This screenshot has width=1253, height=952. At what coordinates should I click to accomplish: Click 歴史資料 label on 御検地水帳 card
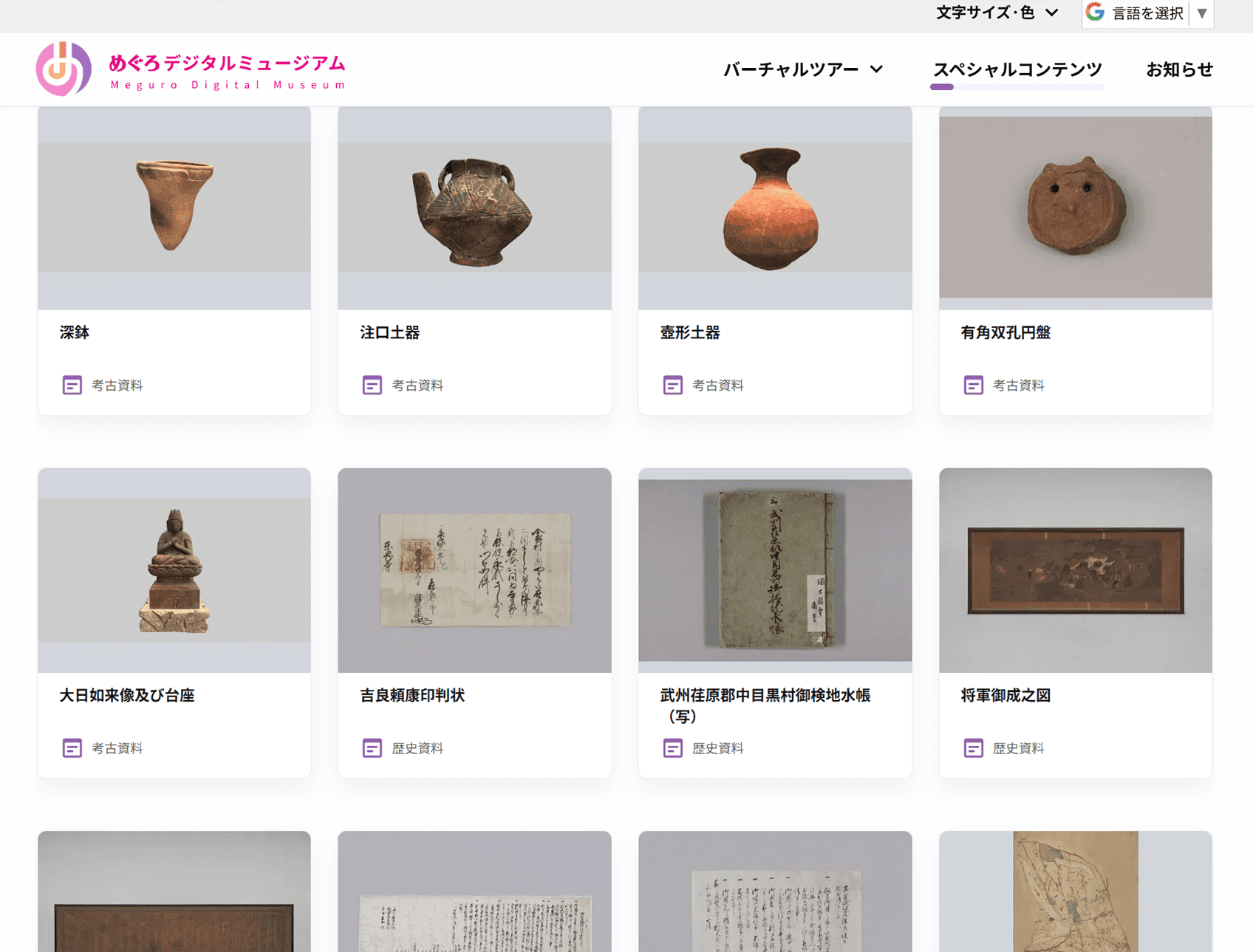[x=718, y=748]
